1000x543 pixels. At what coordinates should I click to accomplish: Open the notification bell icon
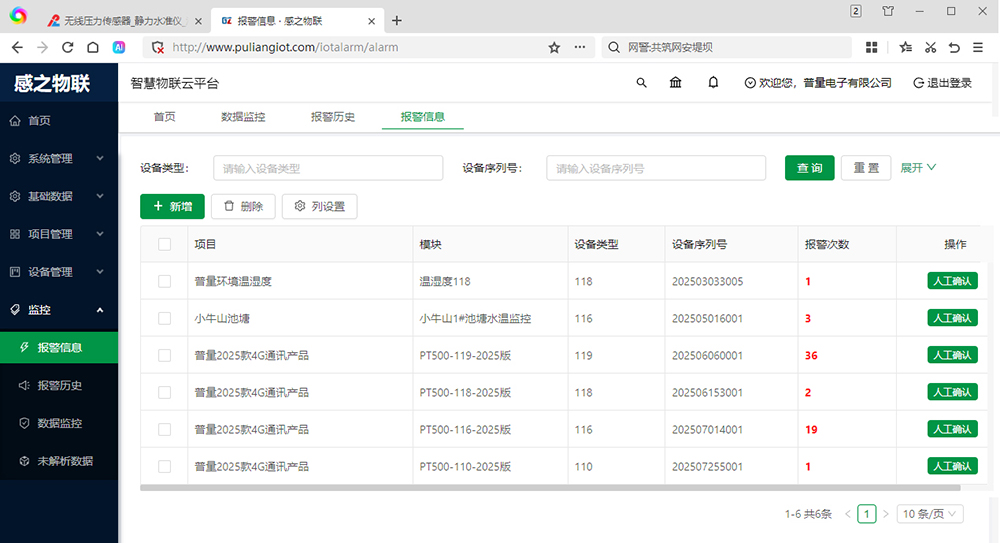tap(713, 83)
